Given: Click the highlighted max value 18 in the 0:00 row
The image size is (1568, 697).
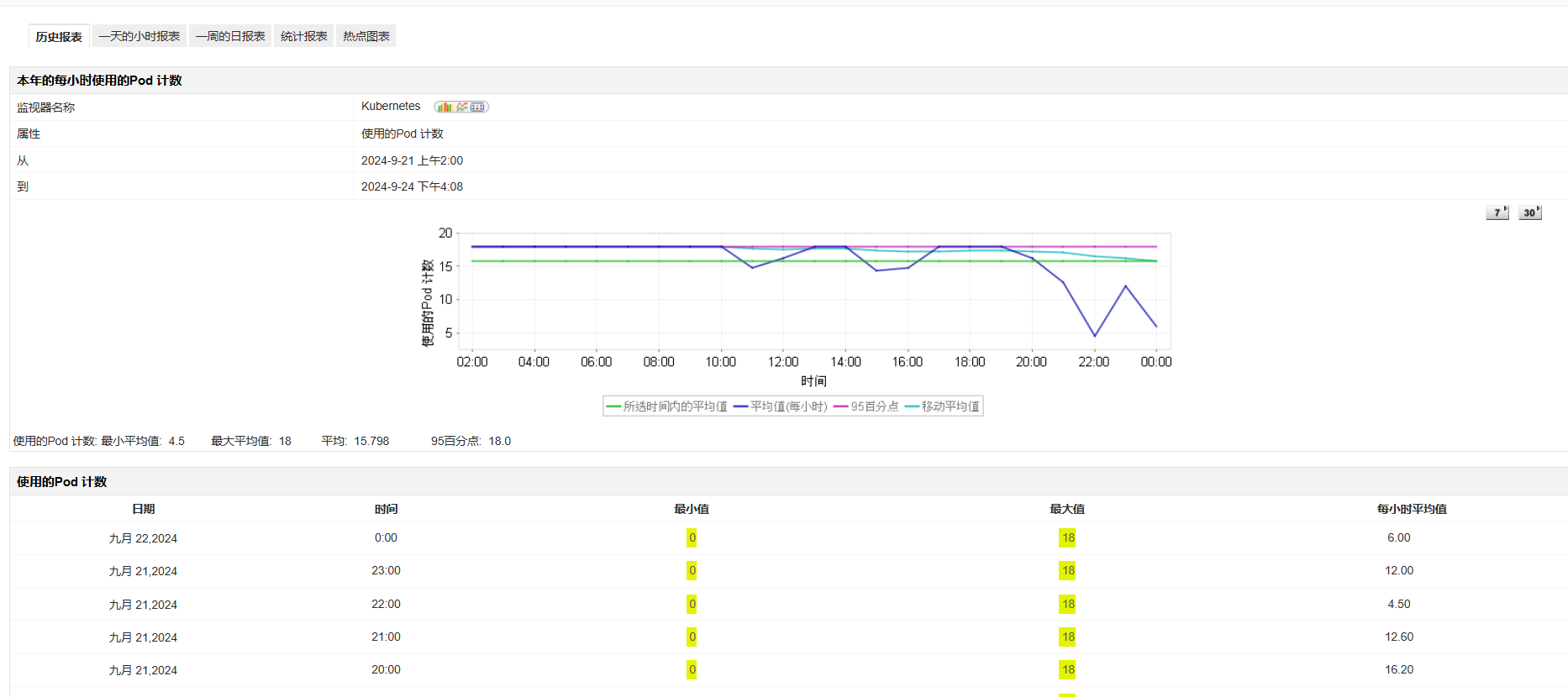Looking at the screenshot, I should pyautogui.click(x=1067, y=537).
